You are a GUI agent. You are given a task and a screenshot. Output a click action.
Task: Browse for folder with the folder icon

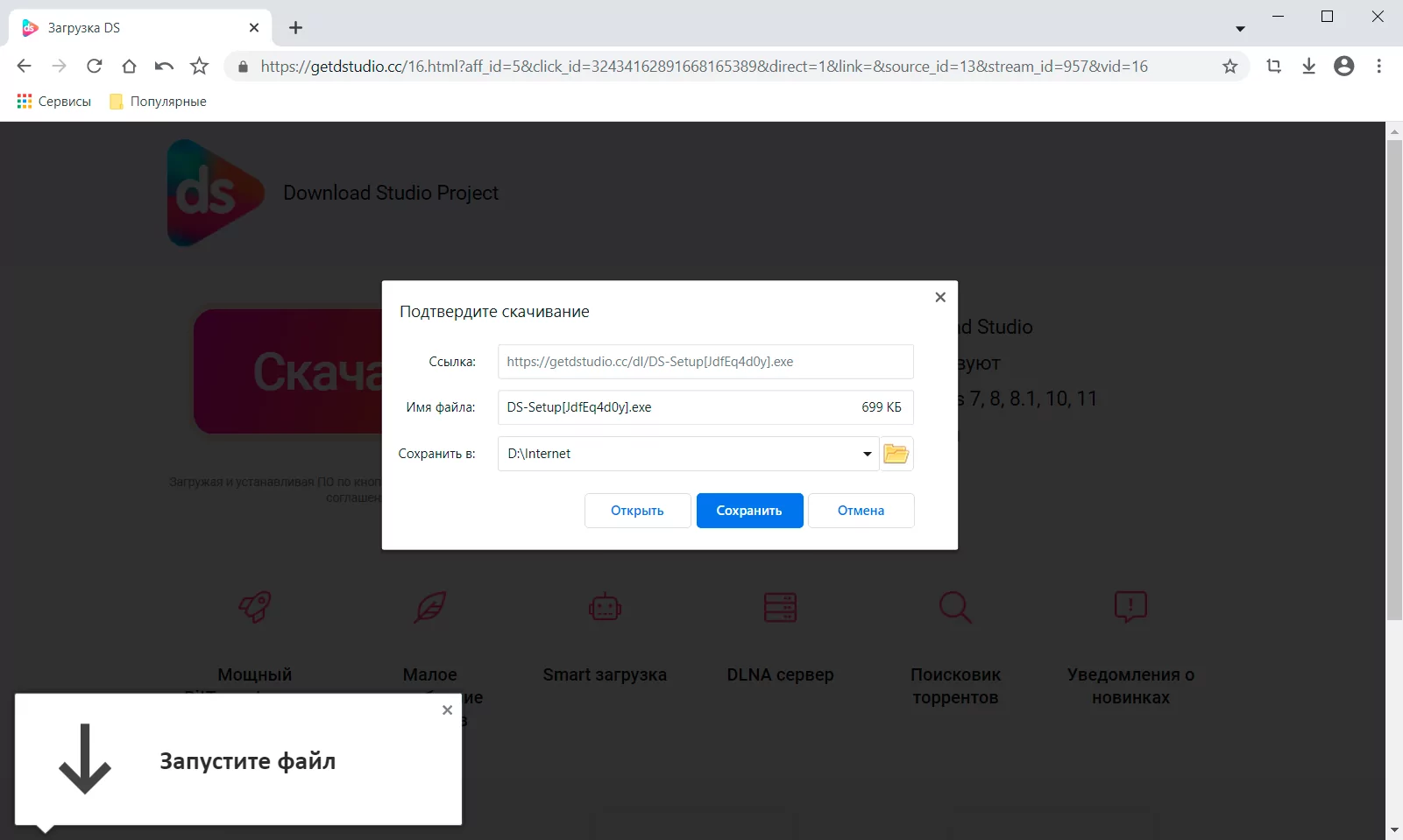pos(896,454)
